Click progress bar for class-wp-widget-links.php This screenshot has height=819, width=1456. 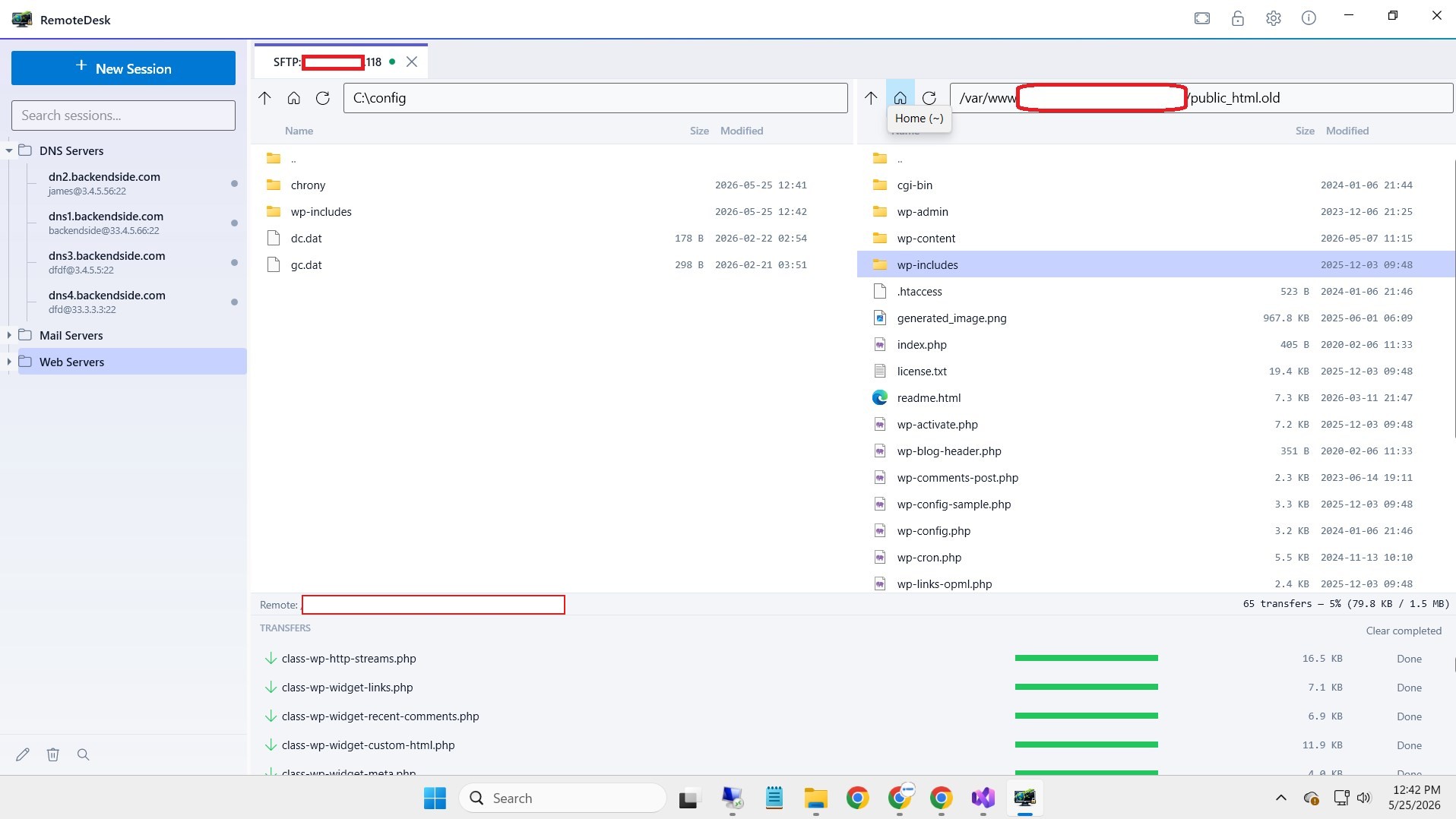point(1086,687)
